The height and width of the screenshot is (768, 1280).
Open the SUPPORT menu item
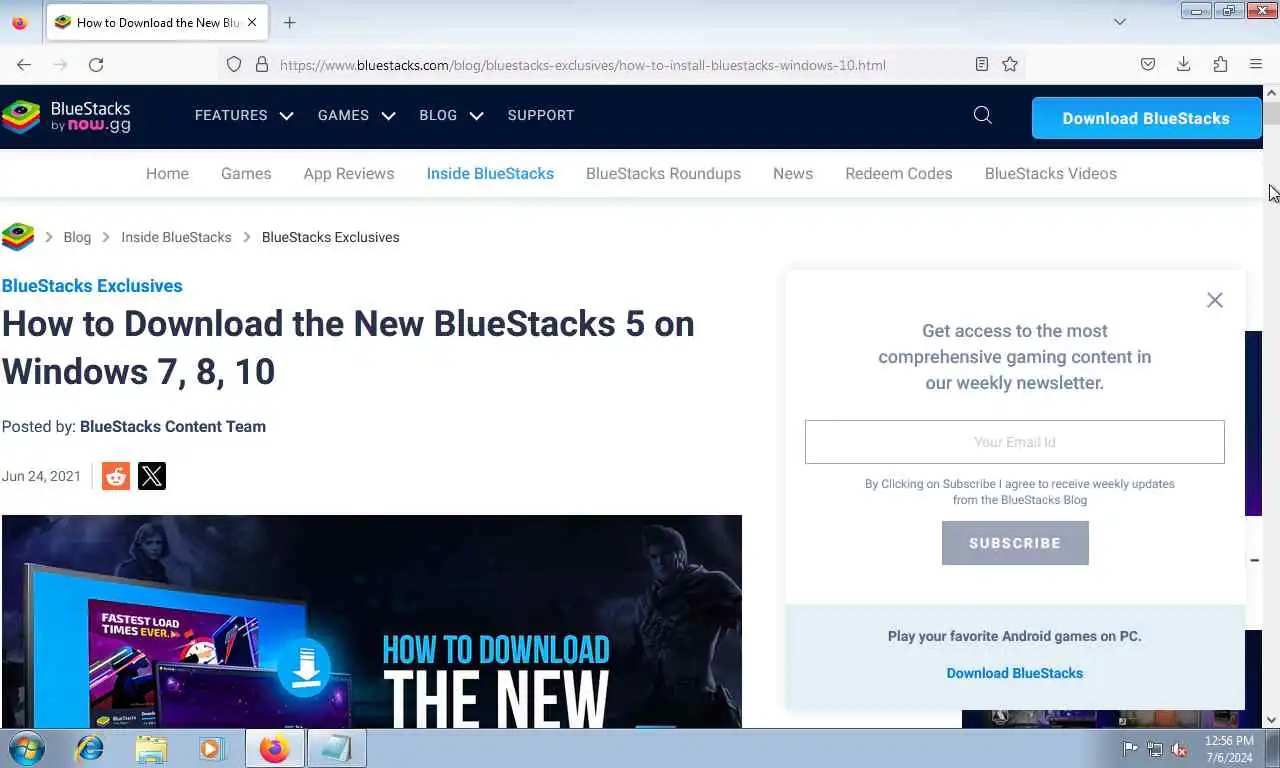click(541, 115)
